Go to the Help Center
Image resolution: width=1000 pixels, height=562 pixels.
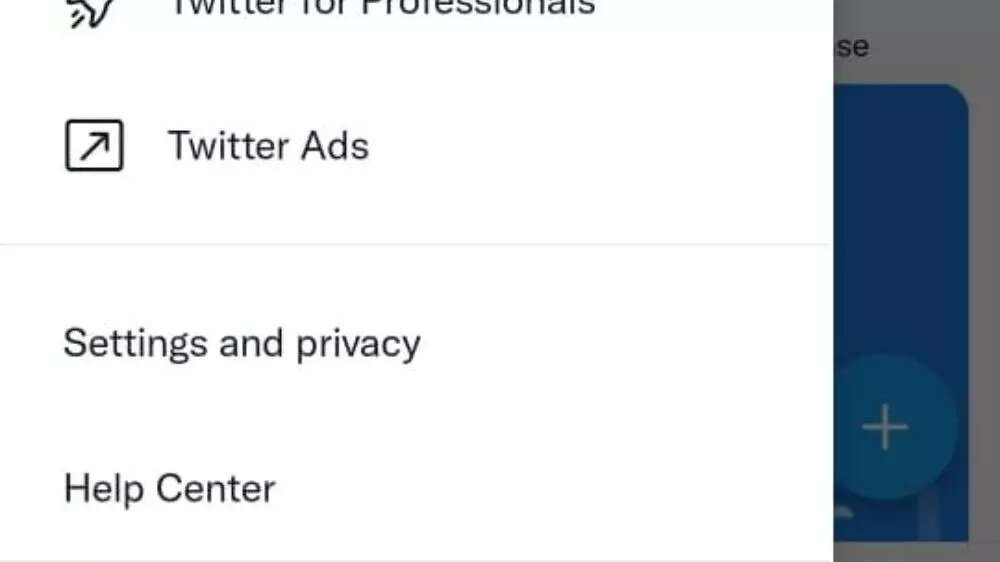[x=169, y=489]
